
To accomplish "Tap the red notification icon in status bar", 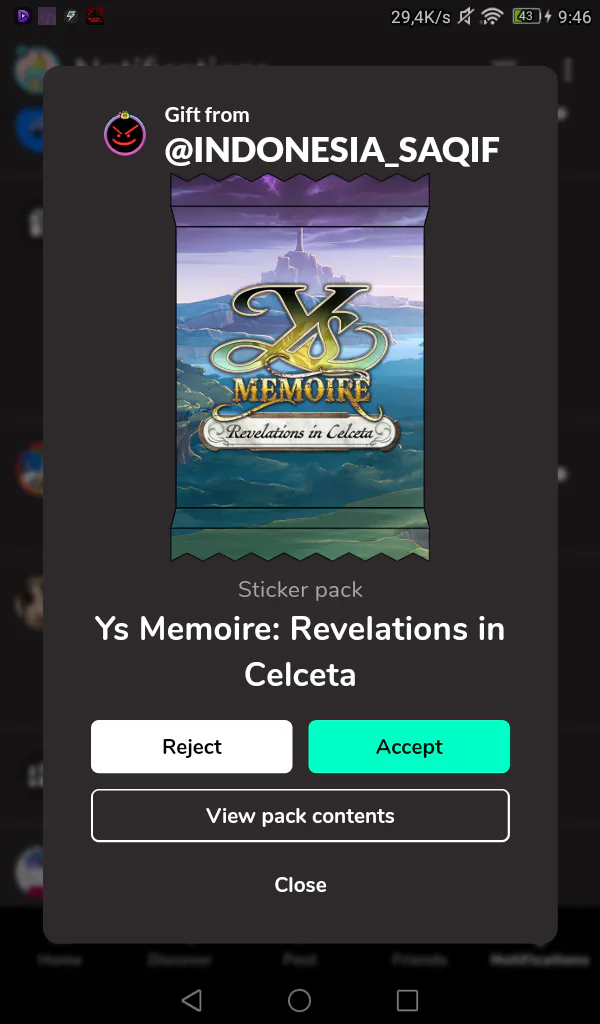I will [x=95, y=16].
